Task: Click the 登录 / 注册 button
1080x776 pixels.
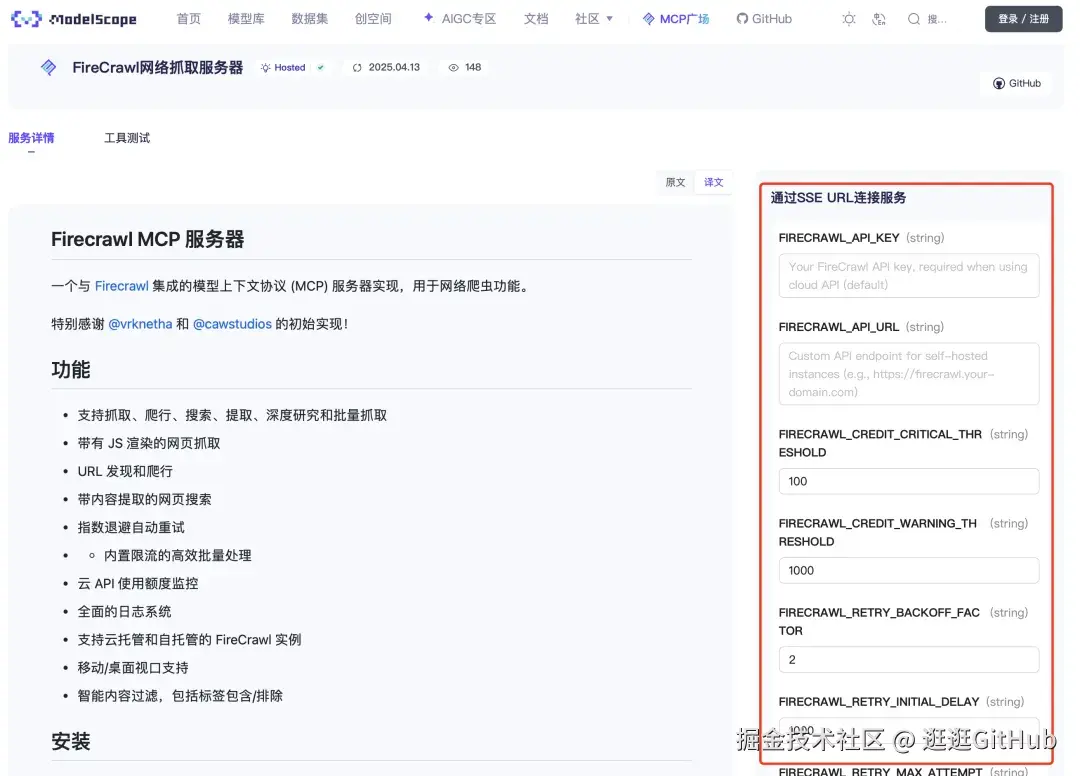Action: (1023, 17)
